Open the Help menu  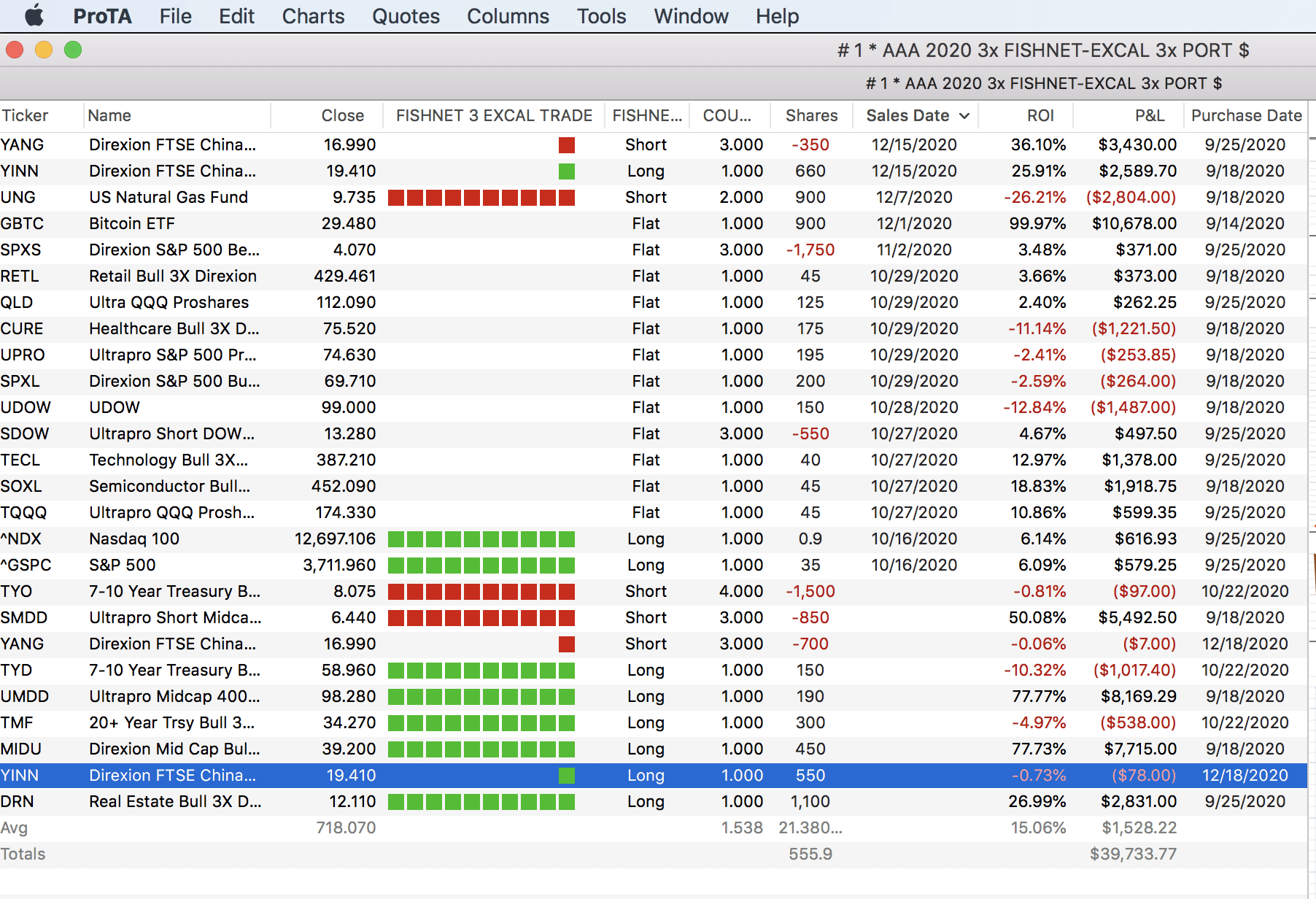pyautogui.click(x=777, y=16)
